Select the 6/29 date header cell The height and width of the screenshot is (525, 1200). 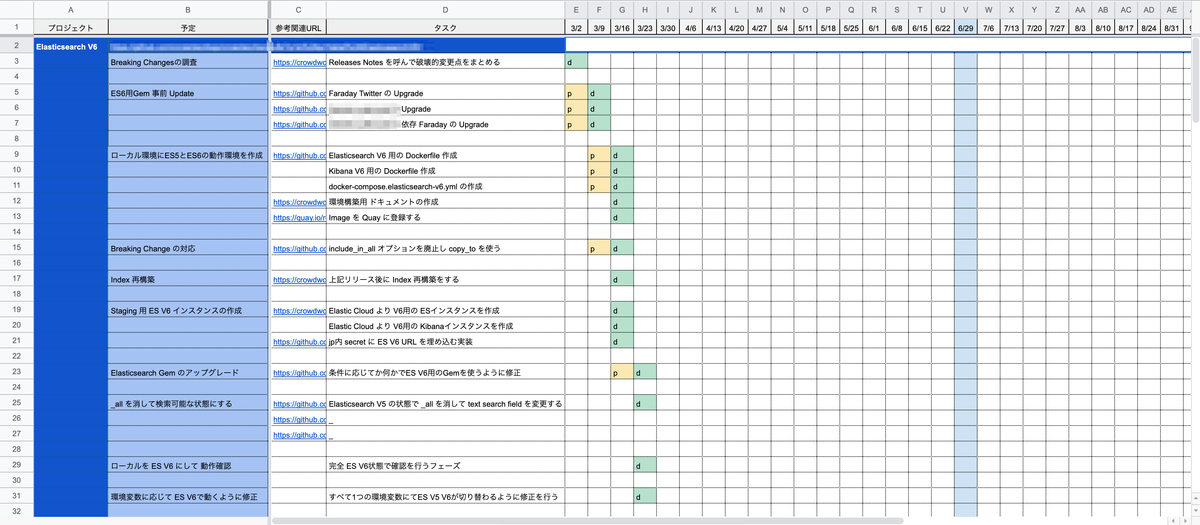pos(965,27)
